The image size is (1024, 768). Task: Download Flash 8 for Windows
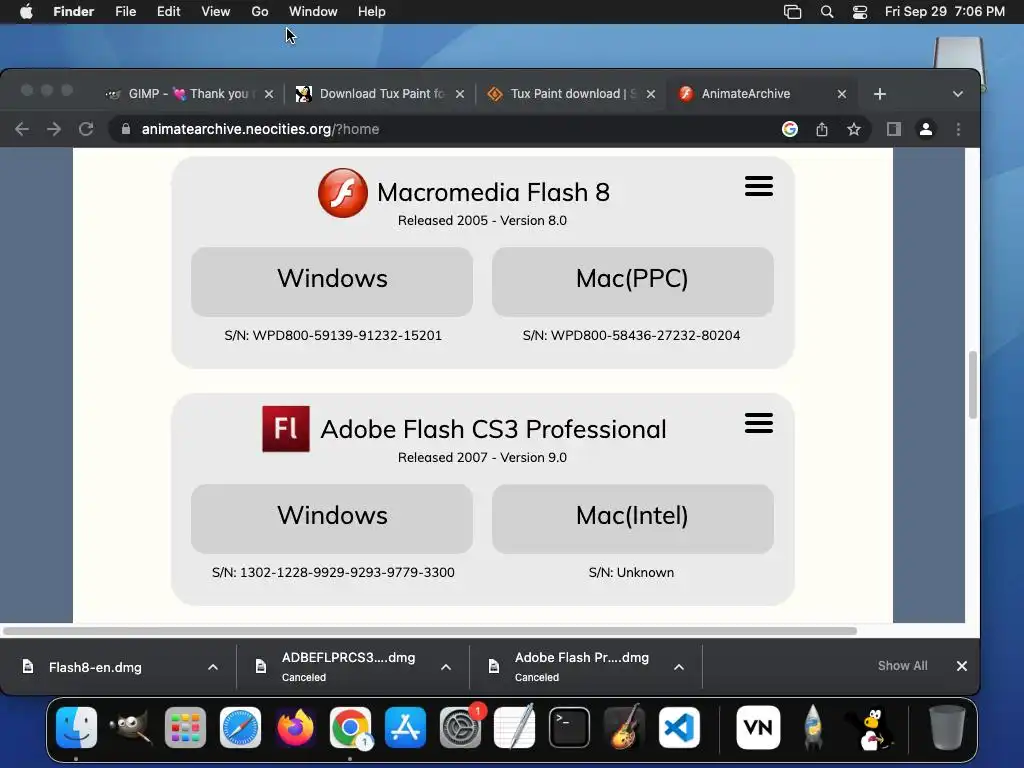(x=332, y=281)
